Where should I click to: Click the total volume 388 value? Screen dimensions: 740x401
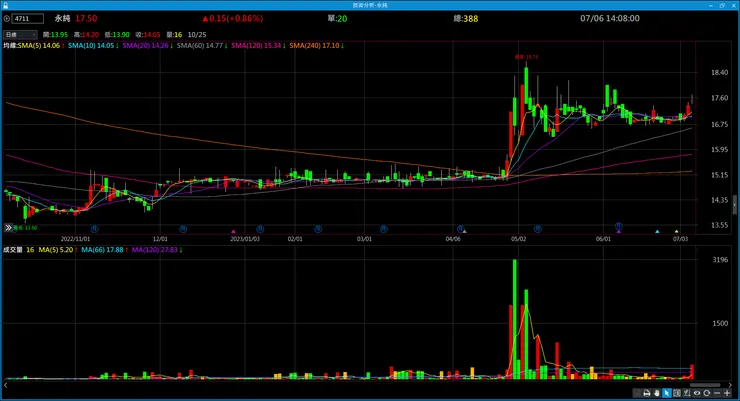(x=471, y=19)
